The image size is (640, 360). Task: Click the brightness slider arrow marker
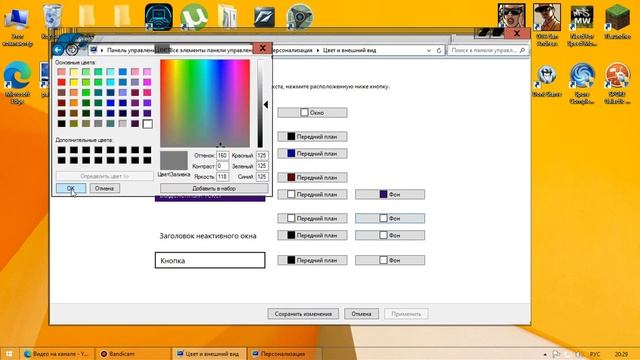click(x=266, y=105)
